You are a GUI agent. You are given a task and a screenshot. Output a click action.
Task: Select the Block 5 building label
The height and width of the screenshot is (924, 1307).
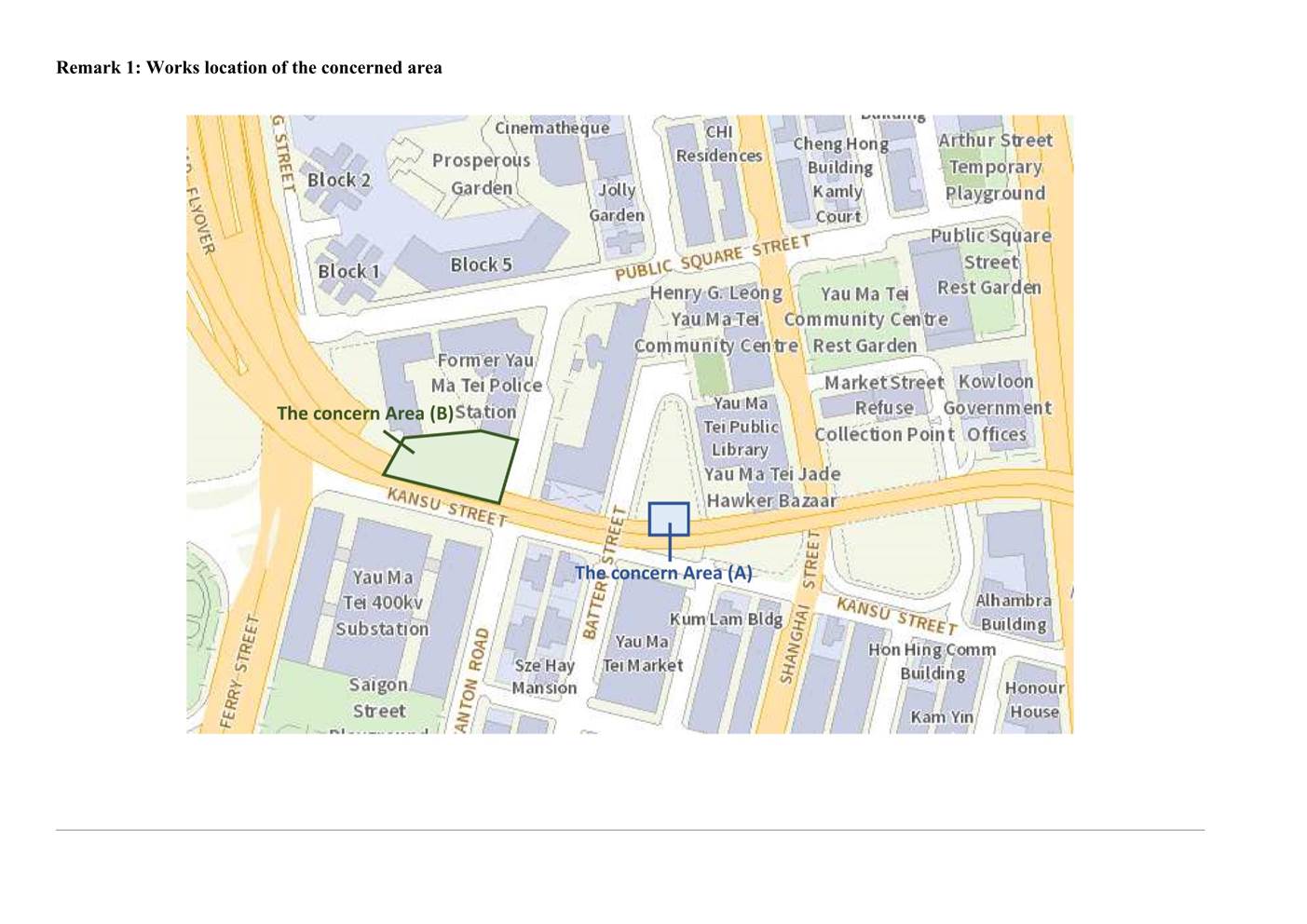481,265
